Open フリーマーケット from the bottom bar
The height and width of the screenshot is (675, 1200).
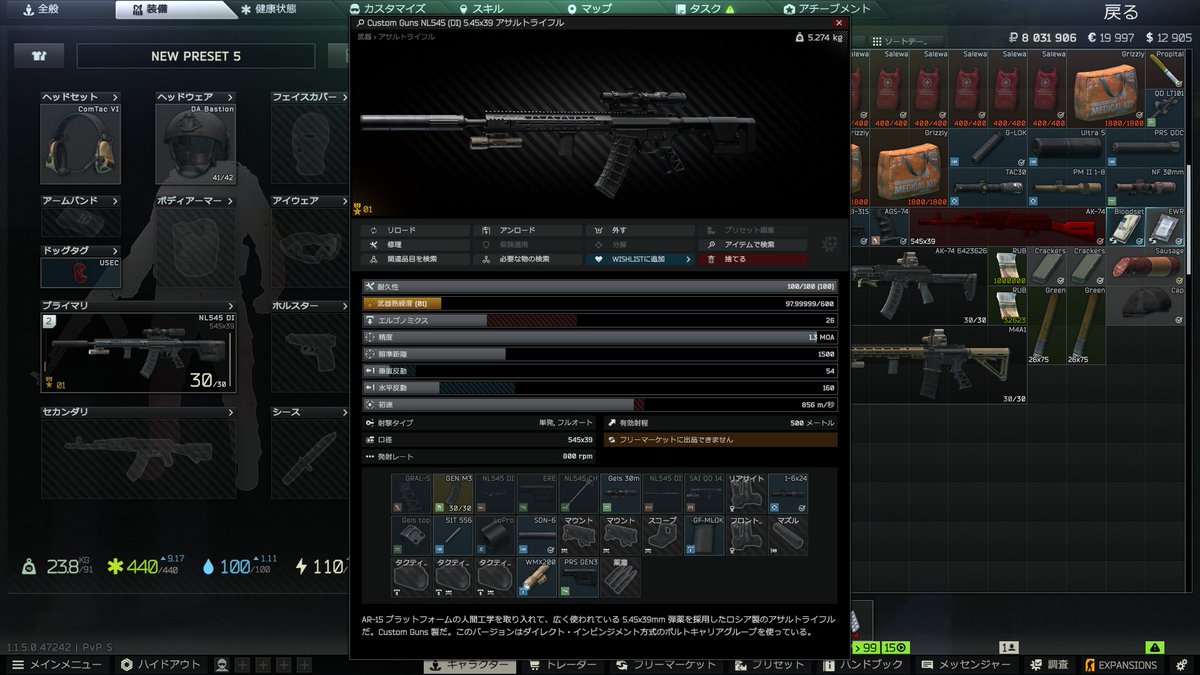click(x=668, y=665)
